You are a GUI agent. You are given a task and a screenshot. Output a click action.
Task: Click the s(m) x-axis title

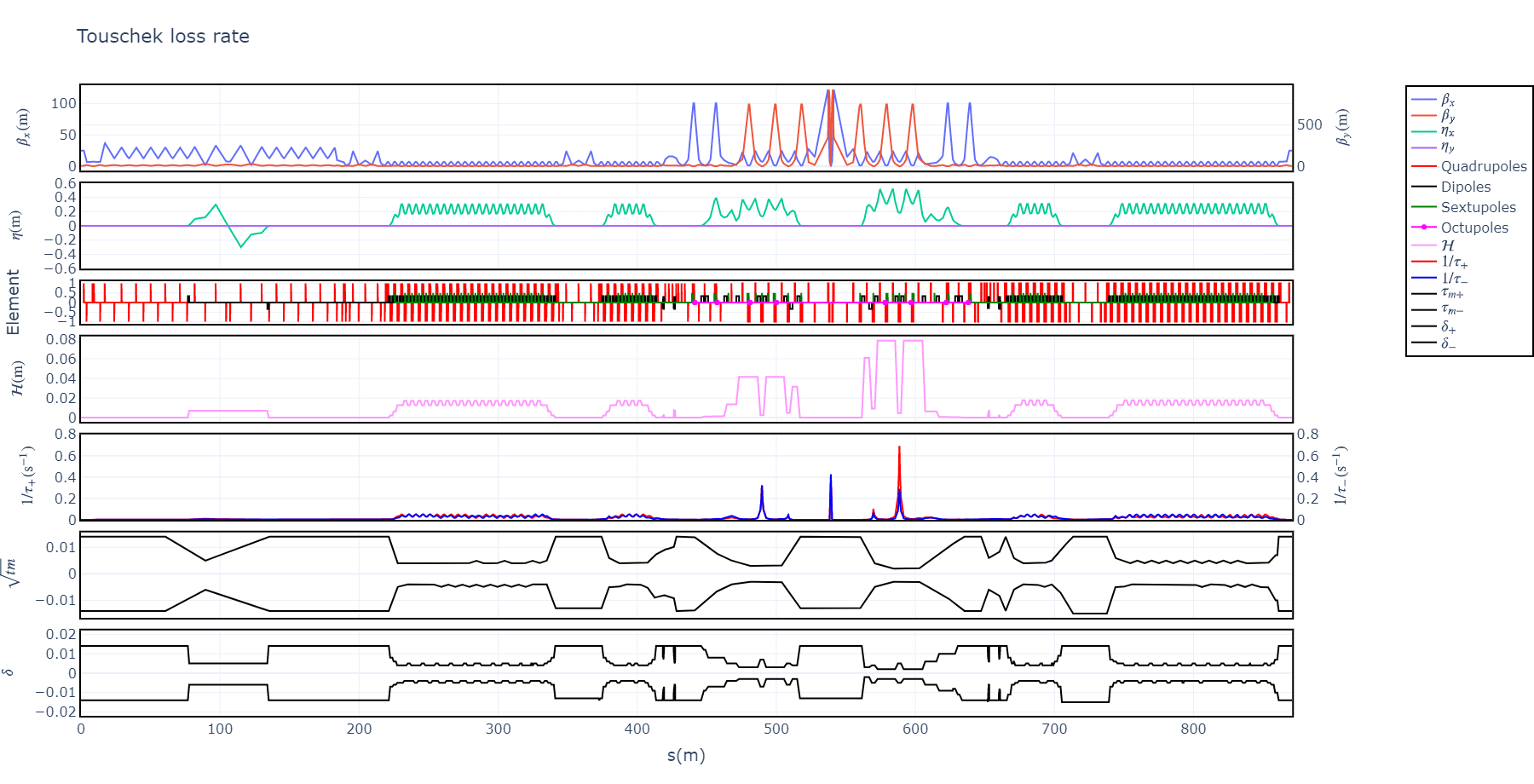(686, 755)
